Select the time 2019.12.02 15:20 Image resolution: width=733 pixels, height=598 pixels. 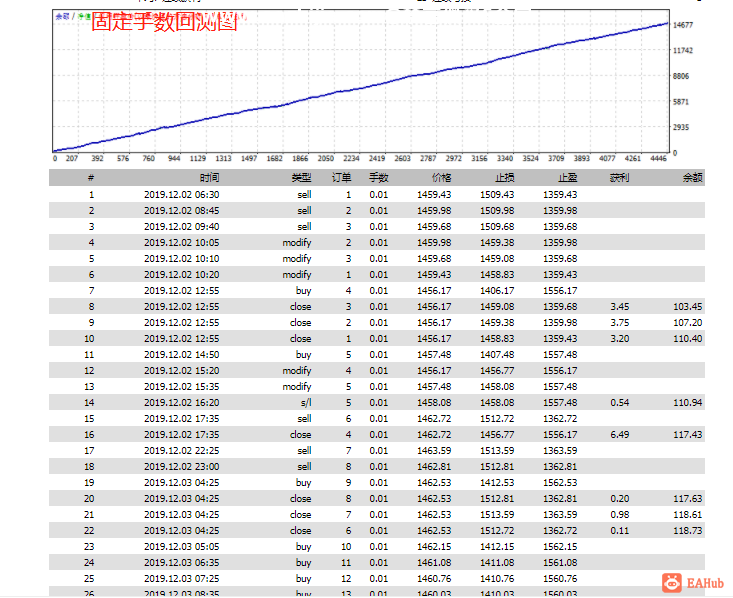(181, 370)
